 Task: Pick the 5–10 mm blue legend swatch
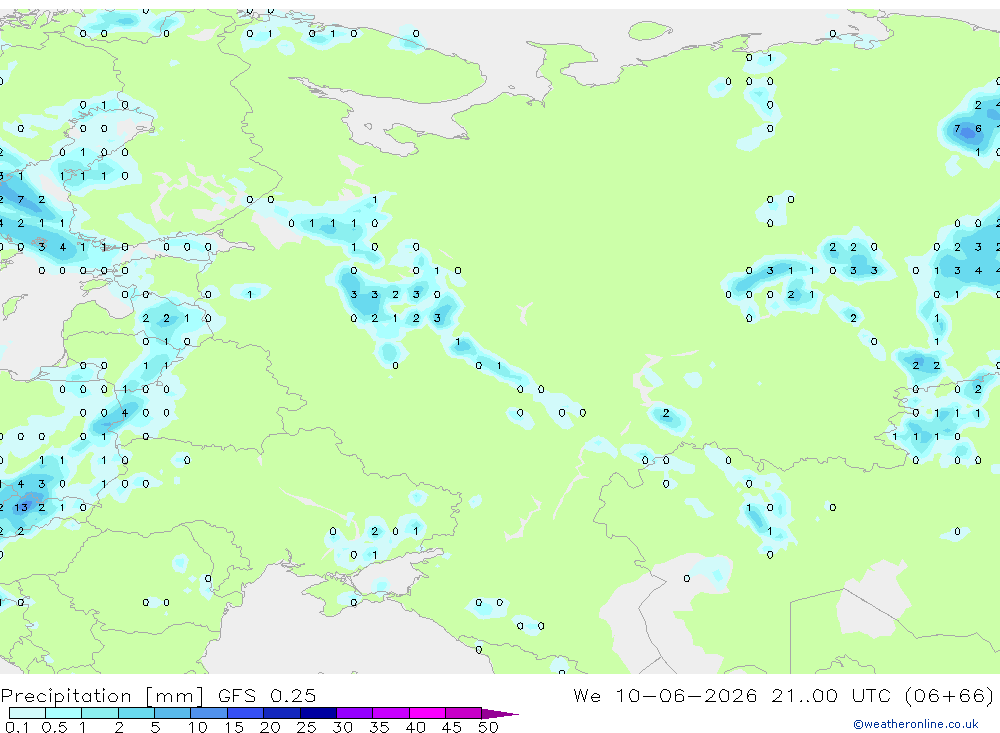pyautogui.click(x=172, y=713)
